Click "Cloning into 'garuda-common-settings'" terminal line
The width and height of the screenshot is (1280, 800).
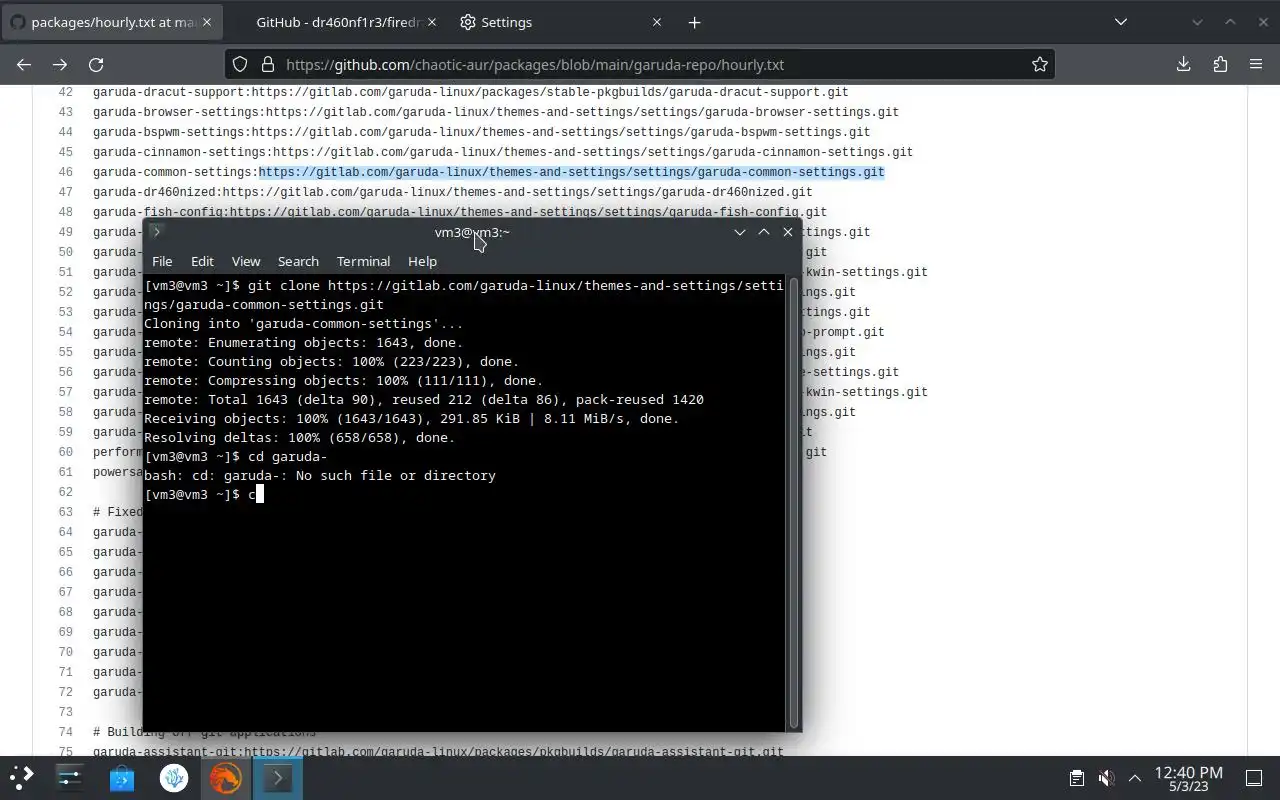coord(303,323)
